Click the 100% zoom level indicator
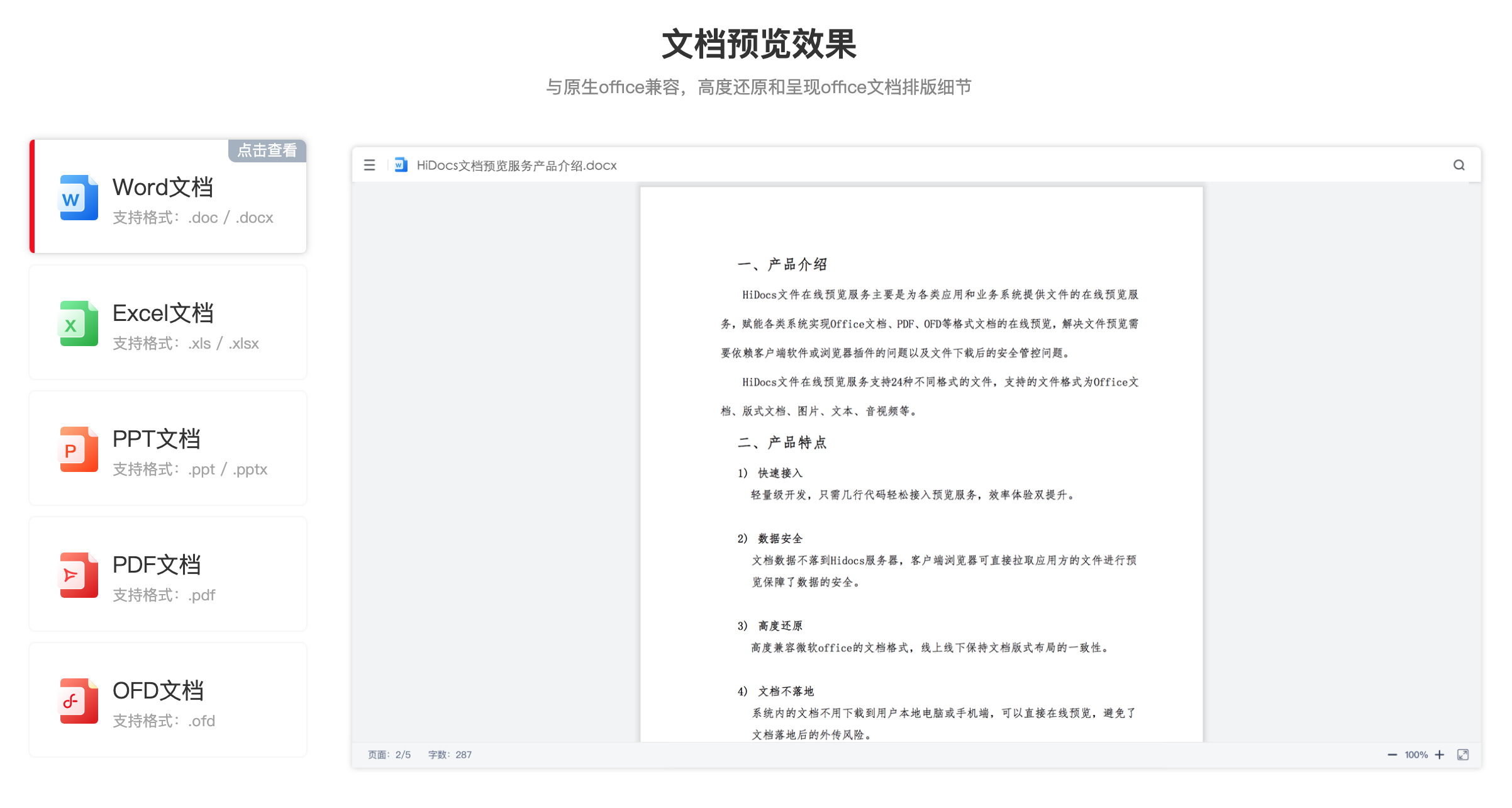1512x808 pixels. pos(1416,754)
